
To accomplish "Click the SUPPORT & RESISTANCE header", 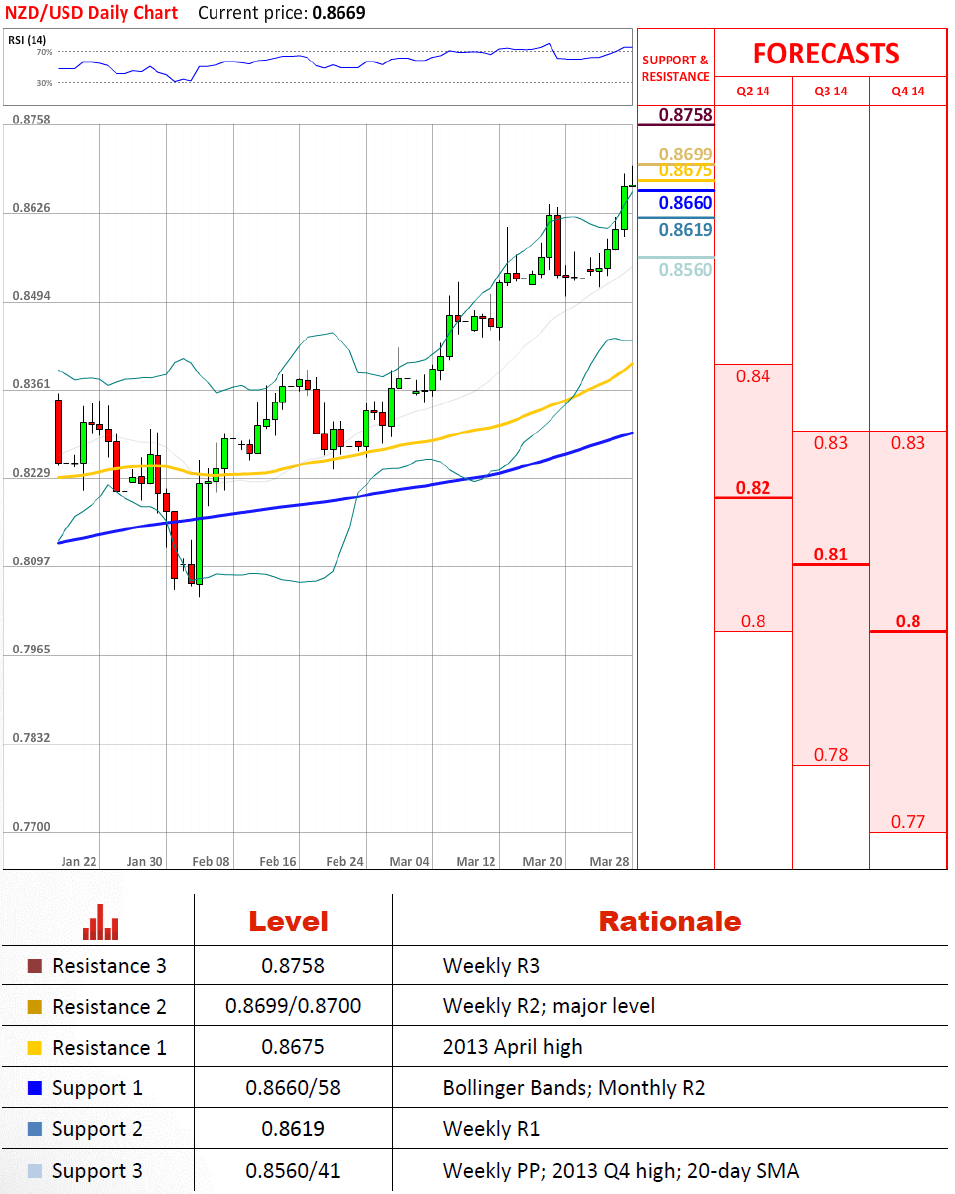I will (x=676, y=69).
